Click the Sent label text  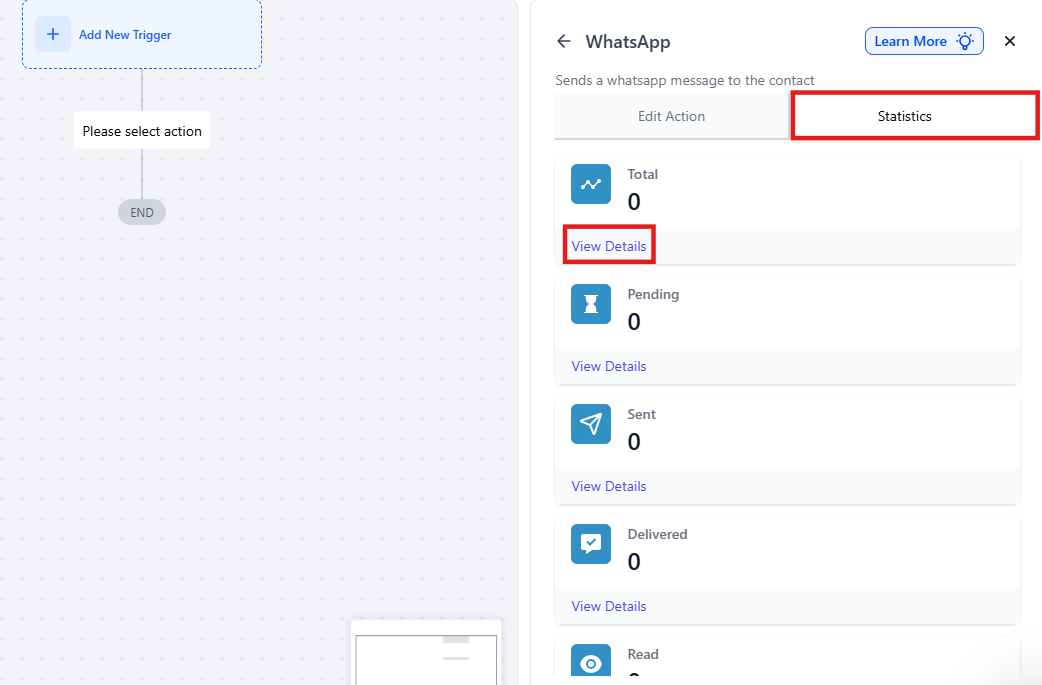pos(641,415)
